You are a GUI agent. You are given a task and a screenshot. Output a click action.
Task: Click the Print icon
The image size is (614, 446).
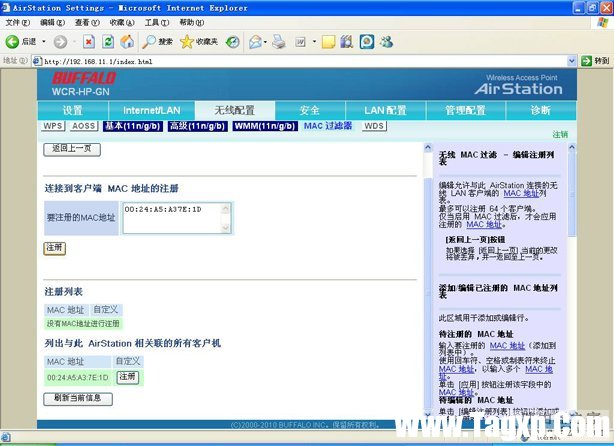[x=279, y=42]
